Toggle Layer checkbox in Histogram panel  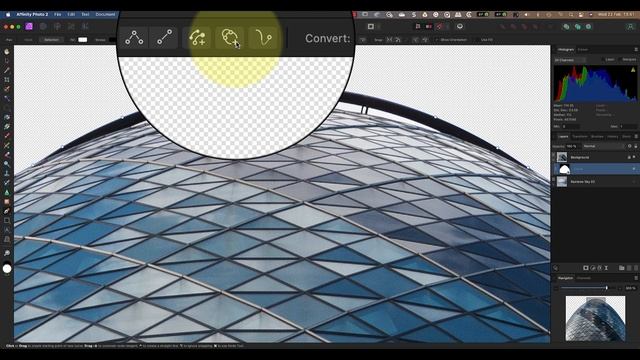point(602,60)
